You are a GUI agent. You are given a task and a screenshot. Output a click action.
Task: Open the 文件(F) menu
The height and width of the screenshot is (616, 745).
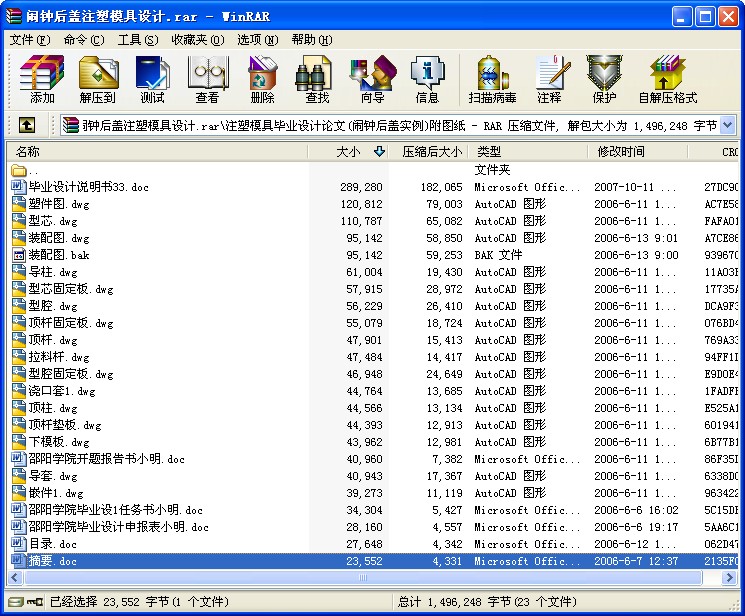pos(30,40)
